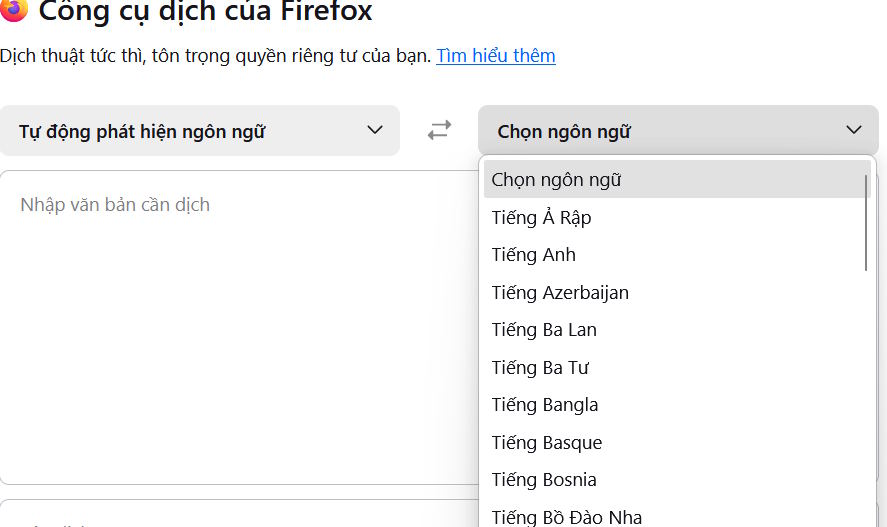Open the 'Tìm hiểu thêm' link
The image size is (887, 527).
pyautogui.click(x=496, y=56)
